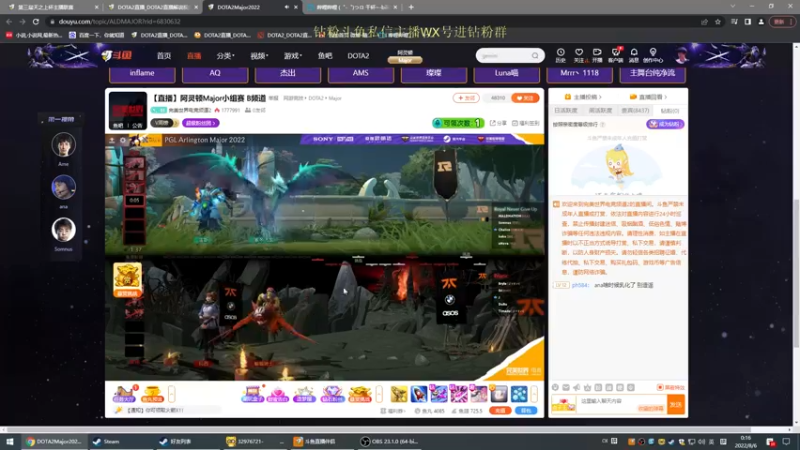Switch to weekly activity (周活跃度) tab
The width and height of the screenshot is (800, 450).
(600, 110)
